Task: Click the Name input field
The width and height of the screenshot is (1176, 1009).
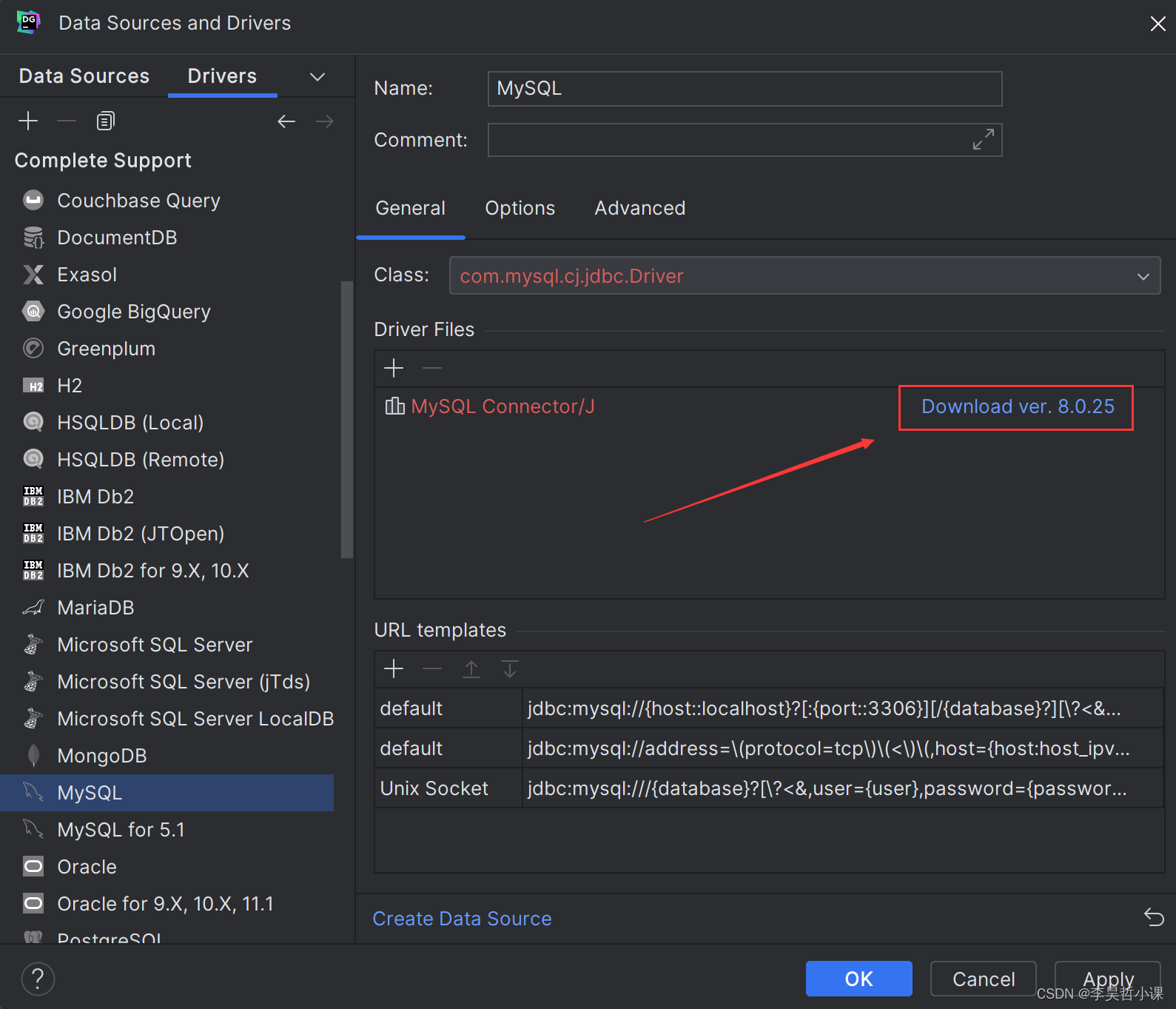Action: click(745, 89)
